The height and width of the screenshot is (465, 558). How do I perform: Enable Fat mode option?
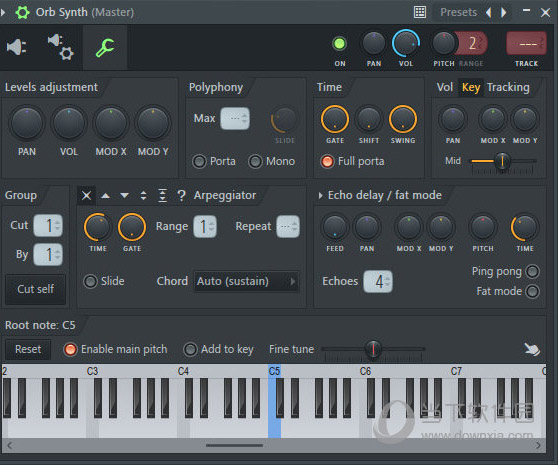[532, 291]
